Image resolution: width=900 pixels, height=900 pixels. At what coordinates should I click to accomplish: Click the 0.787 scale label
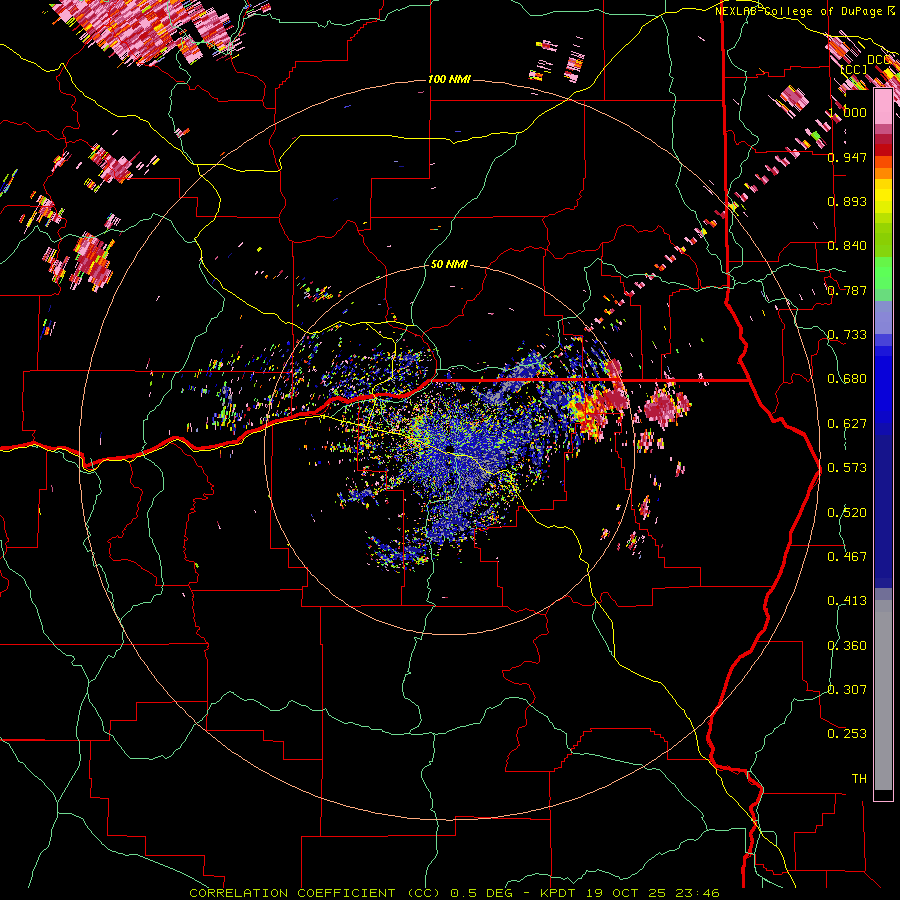(x=847, y=290)
